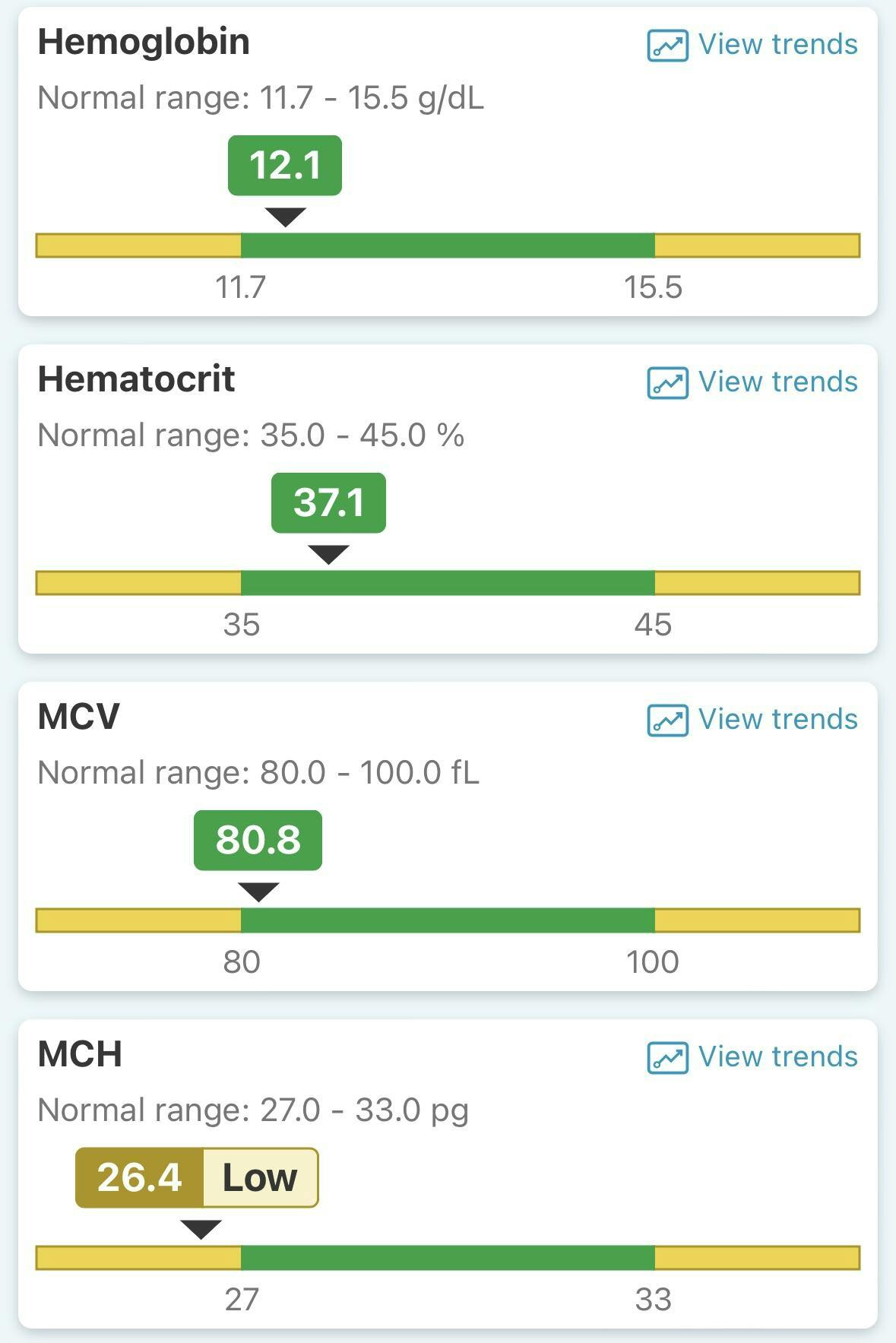The width and height of the screenshot is (896, 1343).
Task: Click the Hemoglobin trends chart icon
Action: (x=667, y=45)
